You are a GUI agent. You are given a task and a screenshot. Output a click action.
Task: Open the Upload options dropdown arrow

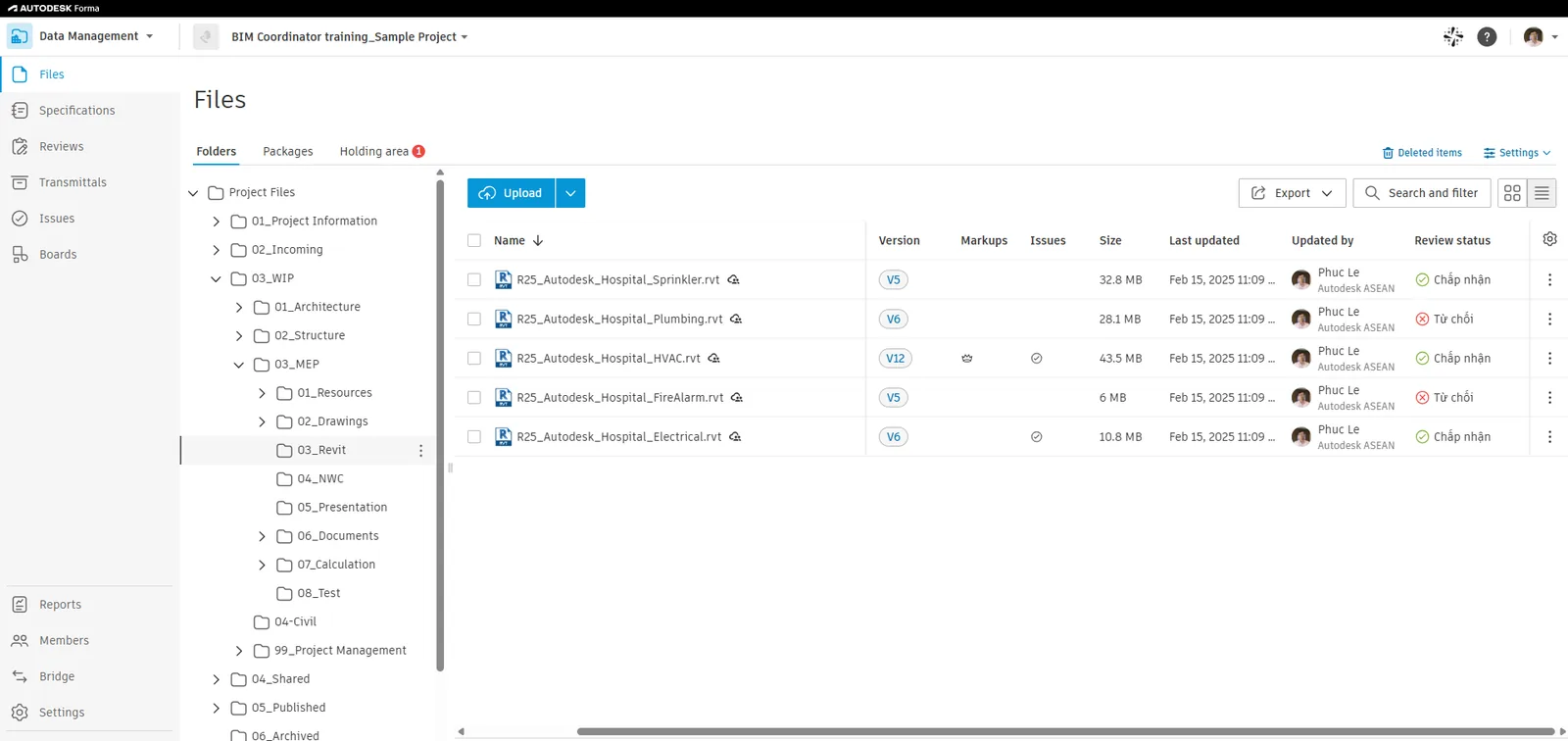pyautogui.click(x=570, y=193)
